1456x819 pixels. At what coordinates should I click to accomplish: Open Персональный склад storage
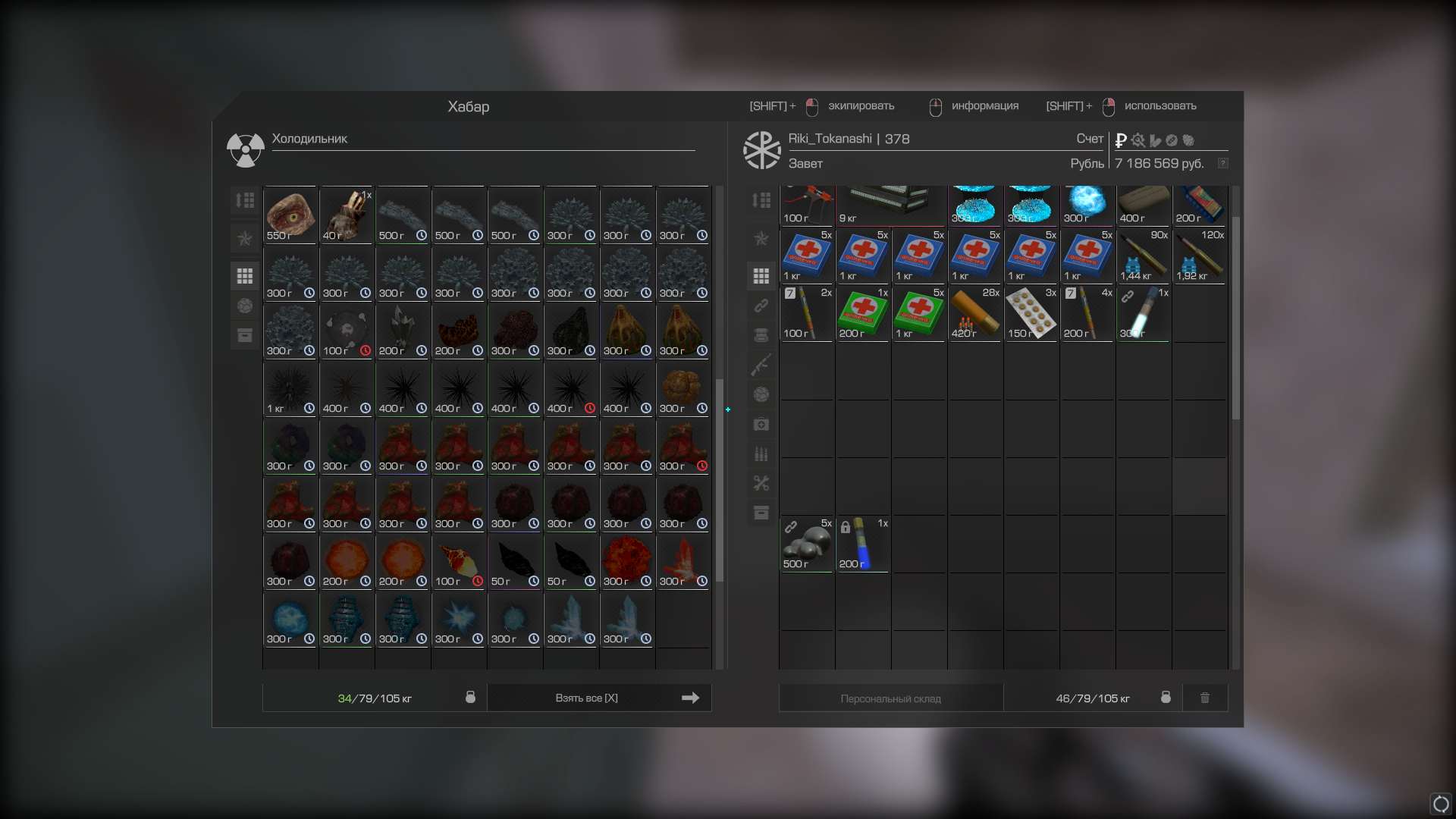891,698
